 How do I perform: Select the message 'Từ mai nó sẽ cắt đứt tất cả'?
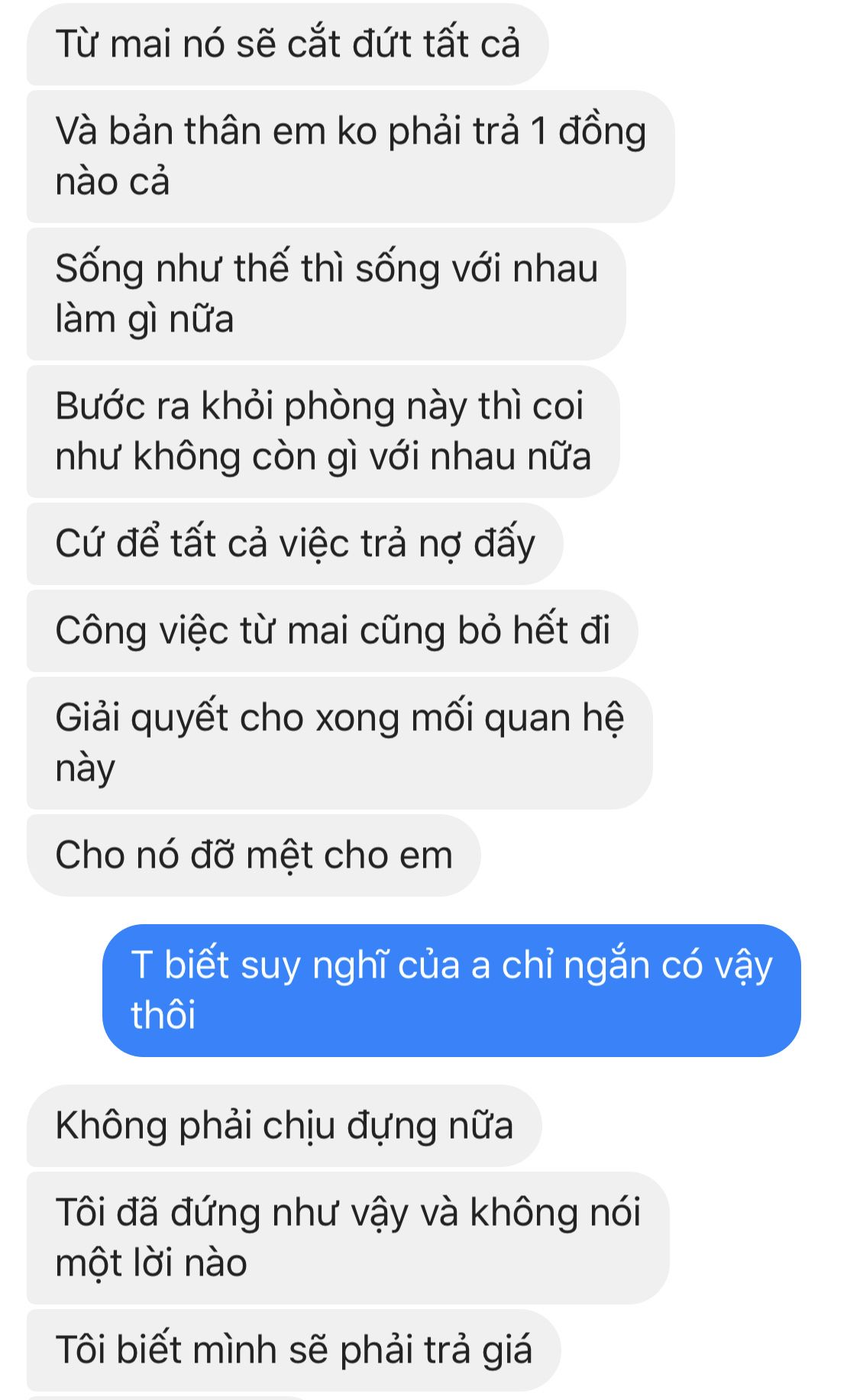tap(287, 44)
